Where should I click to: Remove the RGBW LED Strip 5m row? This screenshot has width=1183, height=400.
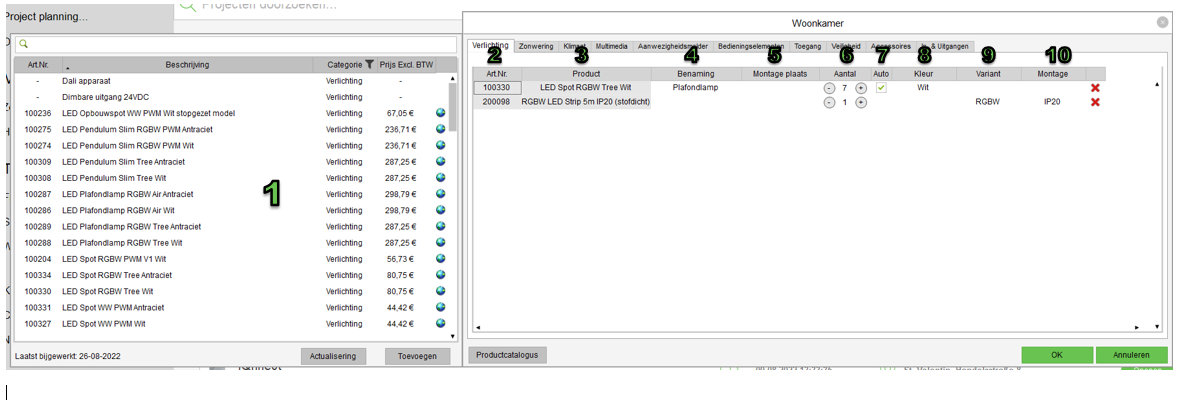1095,102
